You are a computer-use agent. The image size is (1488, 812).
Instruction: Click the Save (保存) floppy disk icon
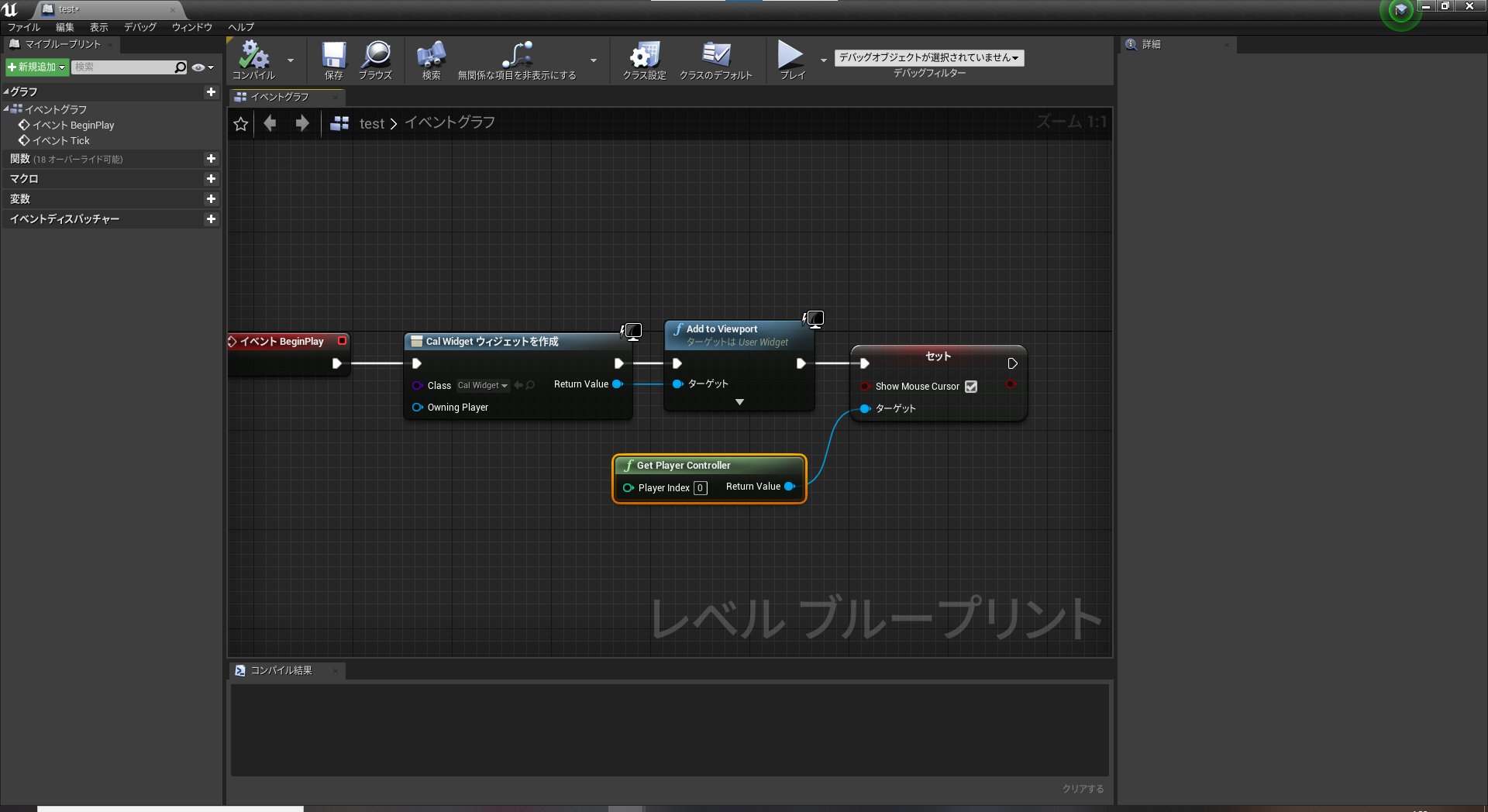click(x=334, y=54)
